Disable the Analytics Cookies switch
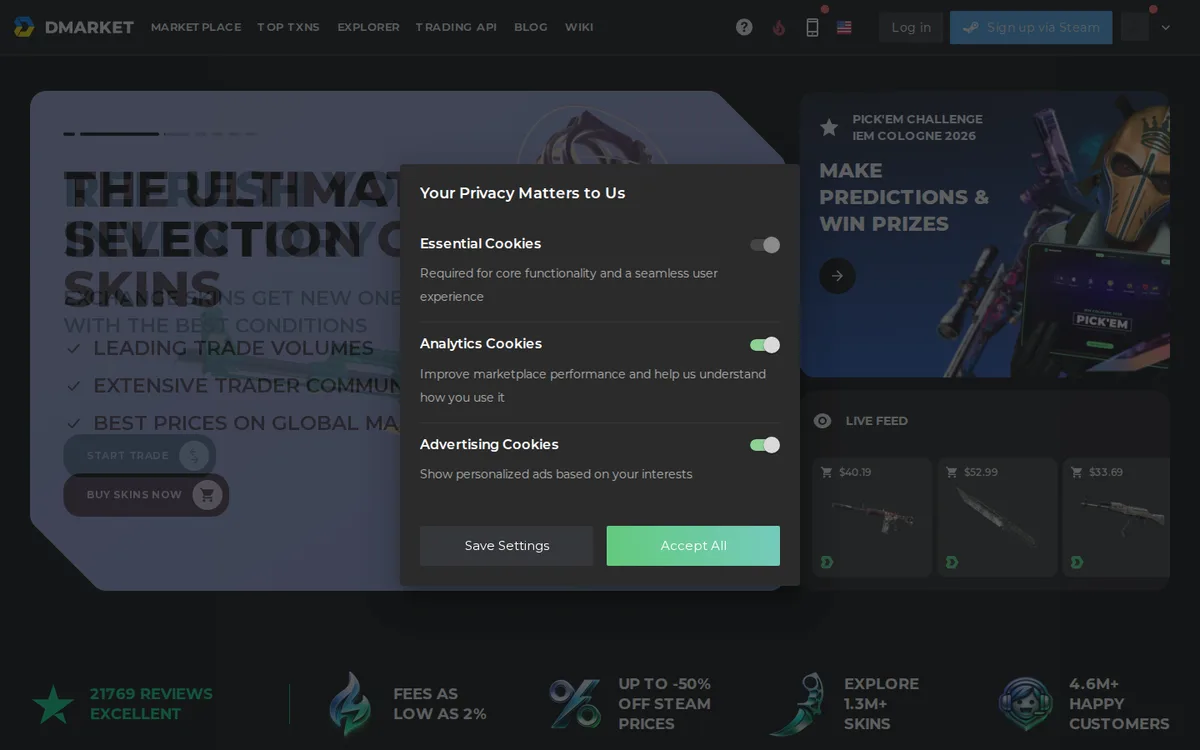 [765, 345]
